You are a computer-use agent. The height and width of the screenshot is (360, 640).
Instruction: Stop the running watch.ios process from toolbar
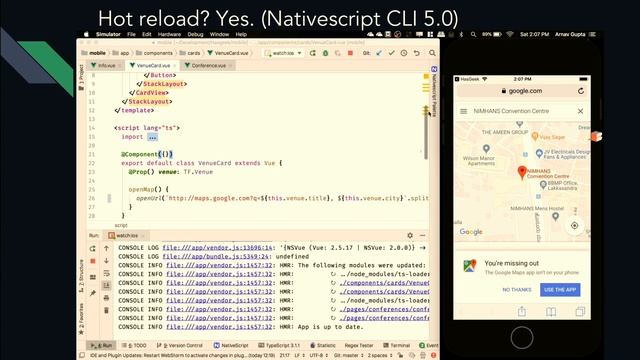point(350,53)
